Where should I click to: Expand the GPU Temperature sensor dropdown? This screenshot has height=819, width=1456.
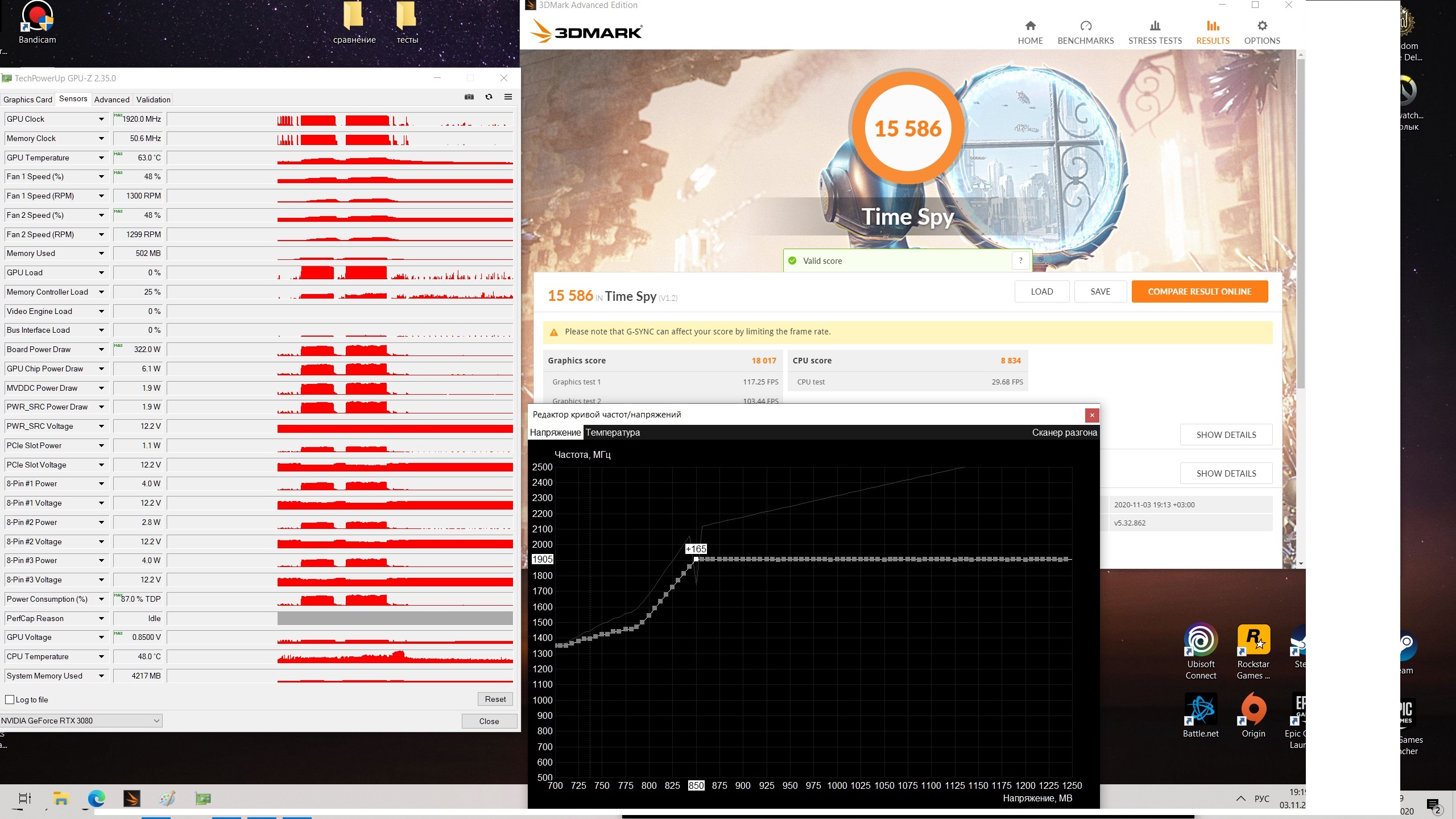(101, 158)
